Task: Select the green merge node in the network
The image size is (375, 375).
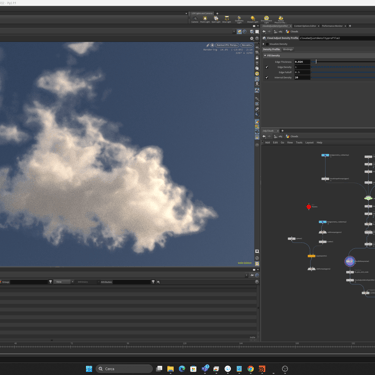Action: pos(368,198)
